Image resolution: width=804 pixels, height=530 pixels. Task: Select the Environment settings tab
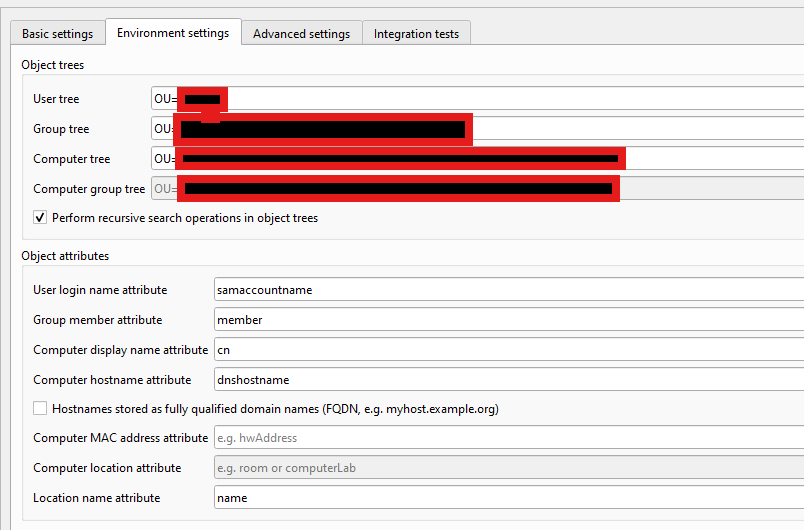[x=173, y=33]
